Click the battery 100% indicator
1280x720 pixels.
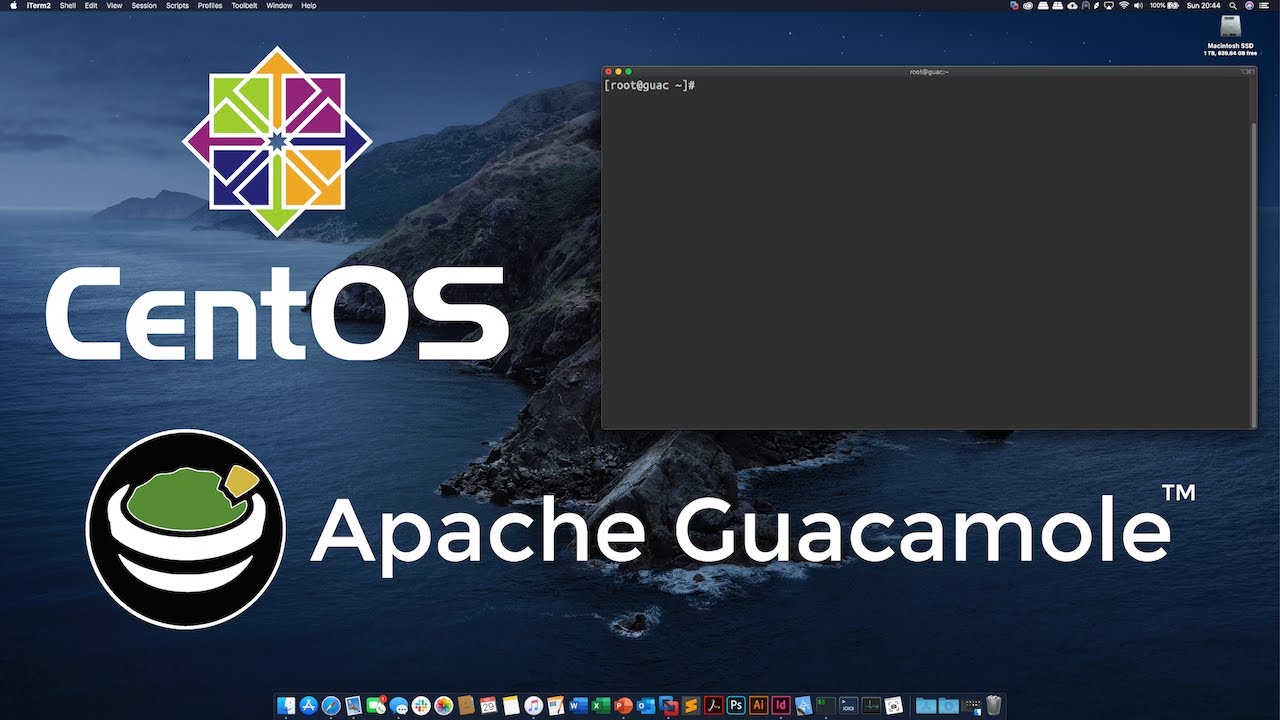(x=1164, y=5)
